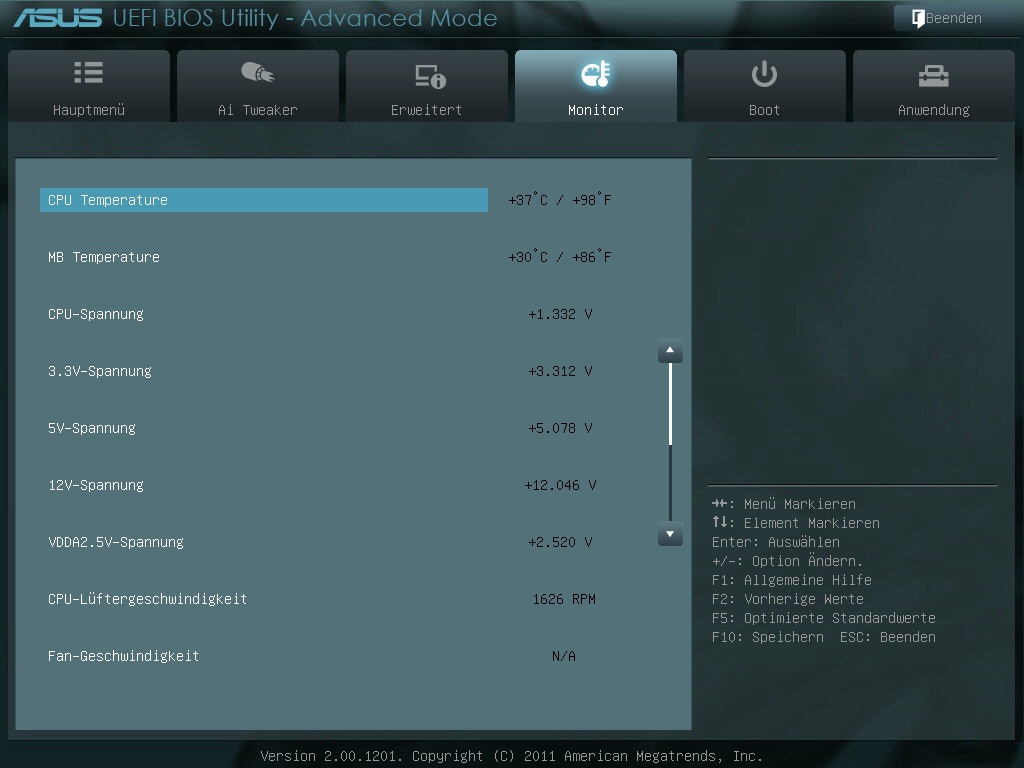Click the scrollbar down arrow button
Screen dimensions: 1024x768
pyautogui.click(x=670, y=534)
